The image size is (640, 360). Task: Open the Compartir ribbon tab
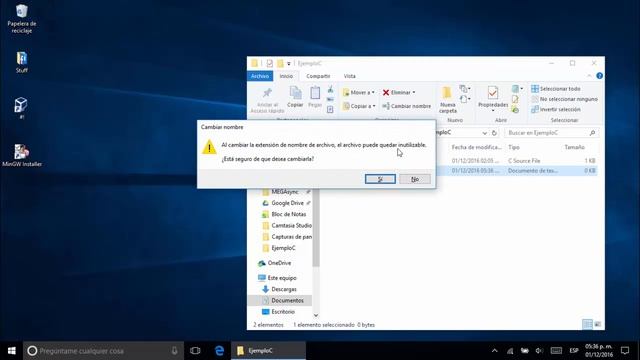coord(318,76)
